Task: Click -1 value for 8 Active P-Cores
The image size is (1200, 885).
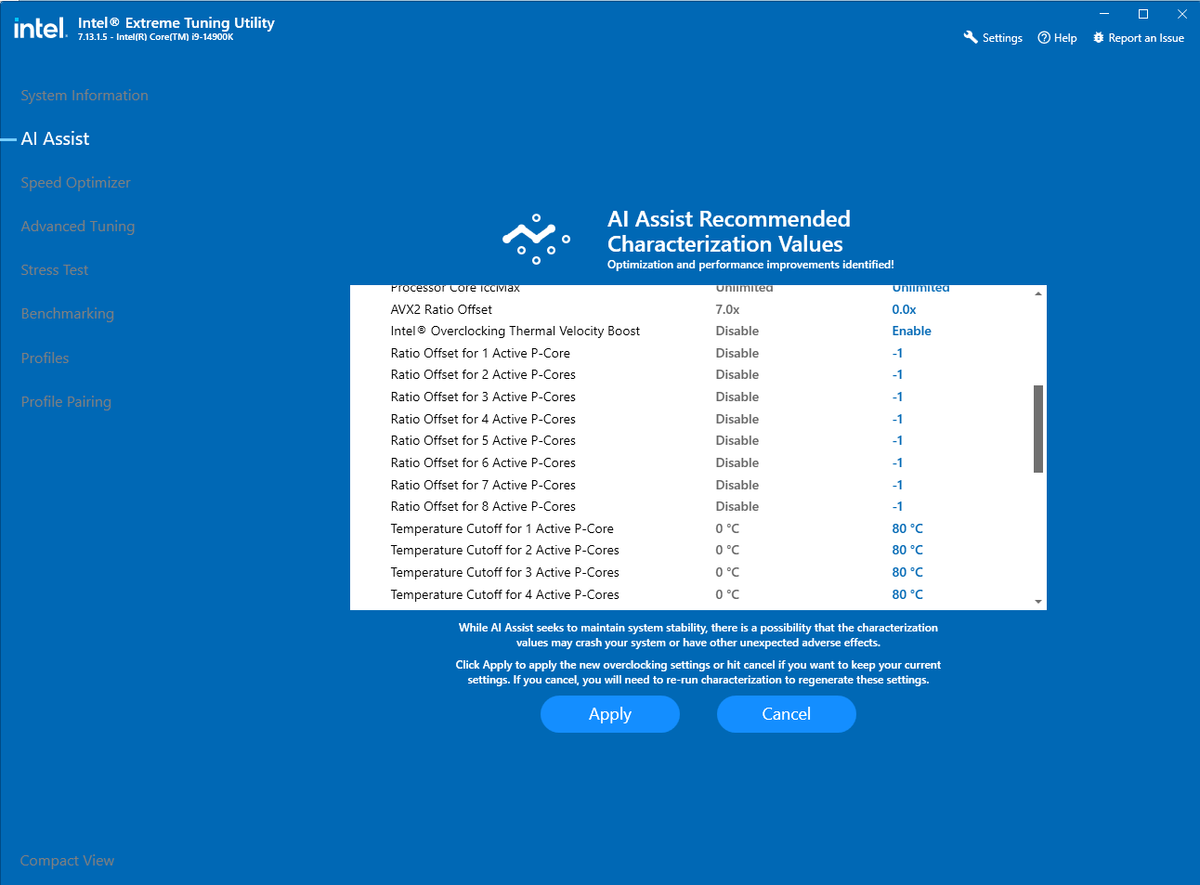Action: [x=898, y=507]
